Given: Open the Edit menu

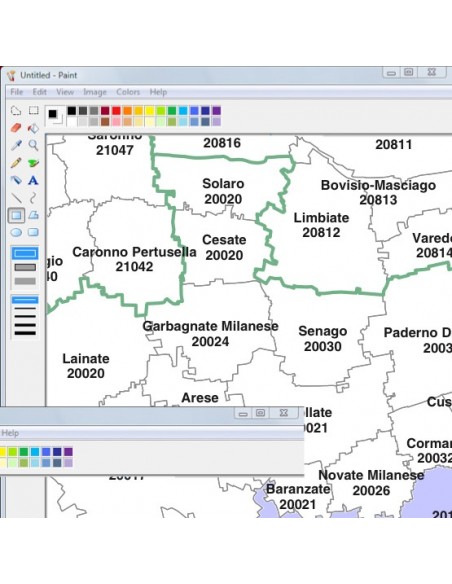Looking at the screenshot, I should [x=39, y=92].
